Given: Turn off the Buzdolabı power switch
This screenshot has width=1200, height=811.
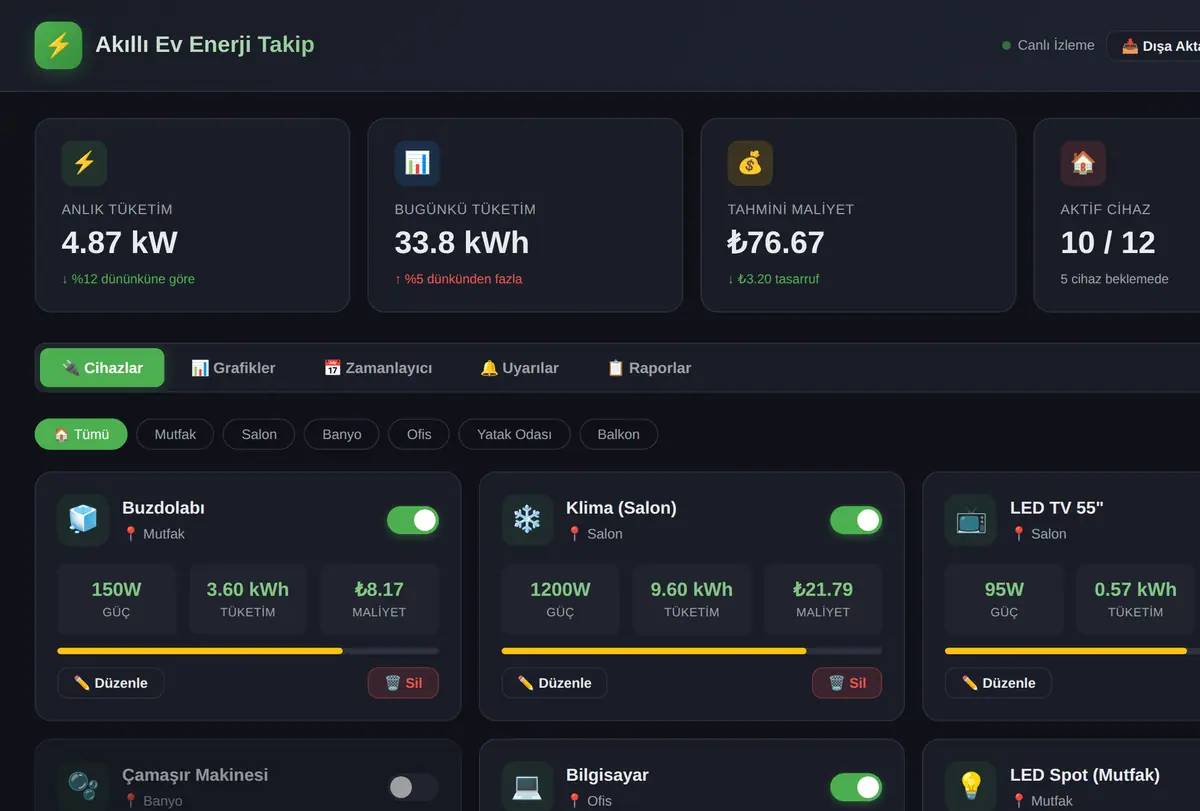Looking at the screenshot, I should pos(413,520).
